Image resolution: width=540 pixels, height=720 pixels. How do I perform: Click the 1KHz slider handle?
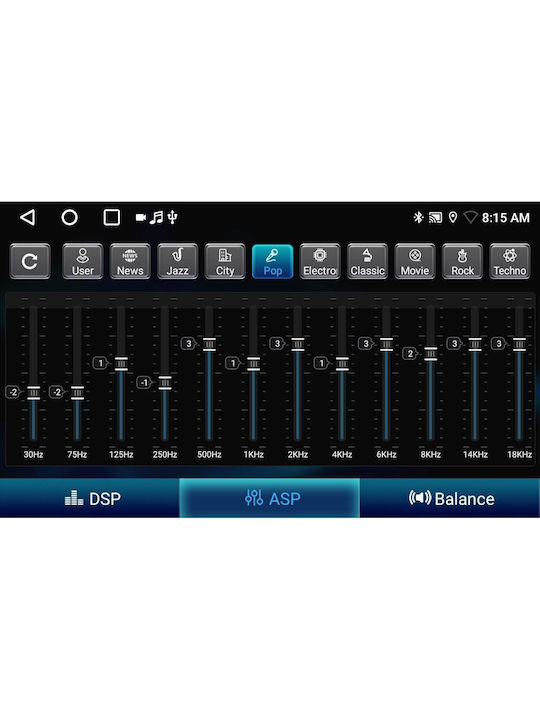coord(253,364)
